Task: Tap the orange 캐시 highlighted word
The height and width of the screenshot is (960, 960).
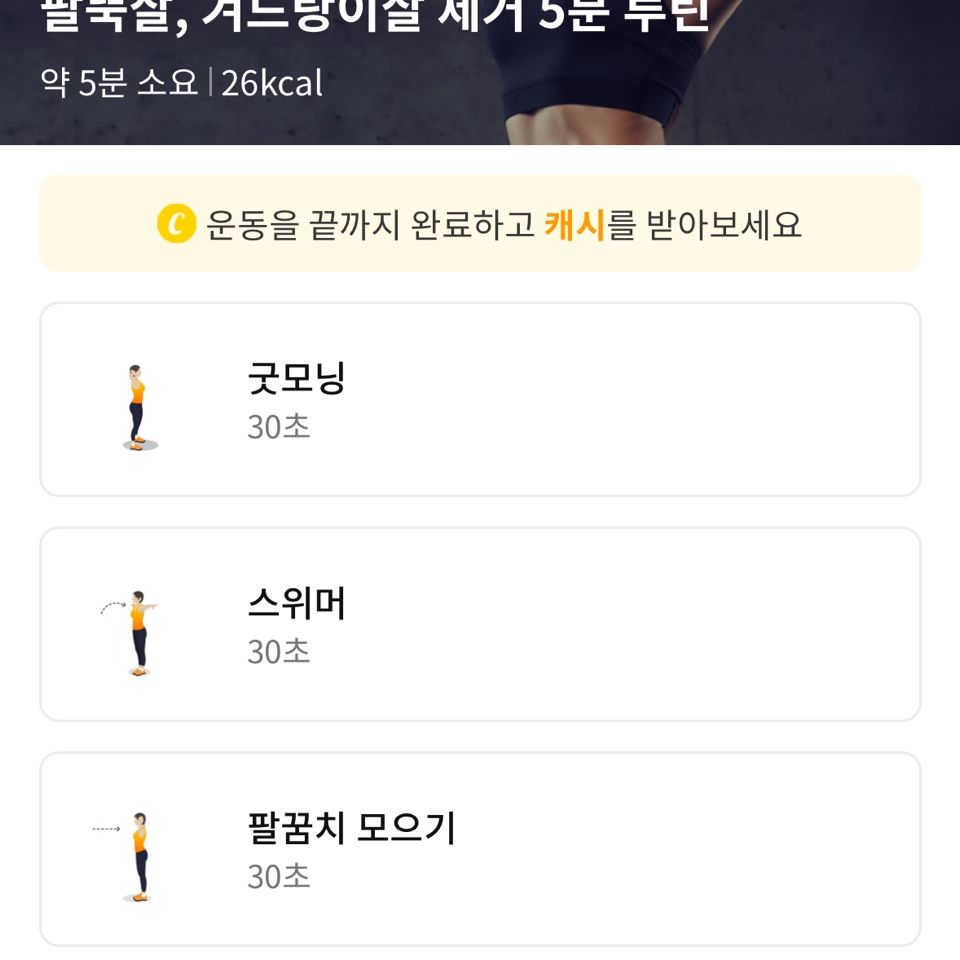Action: click(x=575, y=224)
